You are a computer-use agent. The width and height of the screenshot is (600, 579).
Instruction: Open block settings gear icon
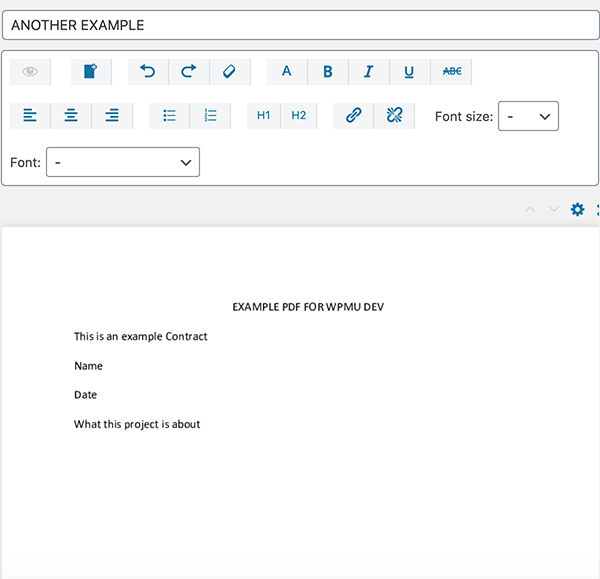click(x=577, y=209)
